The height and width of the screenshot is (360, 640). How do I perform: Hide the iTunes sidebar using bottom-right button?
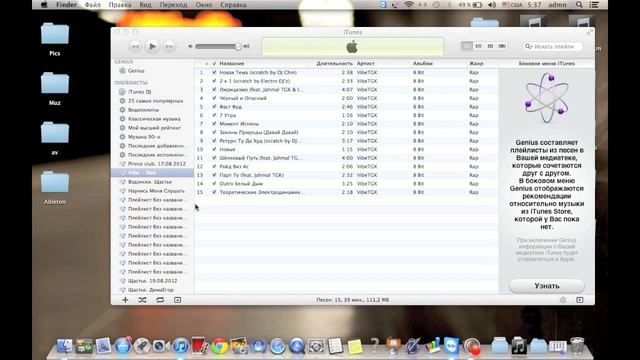pos(580,300)
